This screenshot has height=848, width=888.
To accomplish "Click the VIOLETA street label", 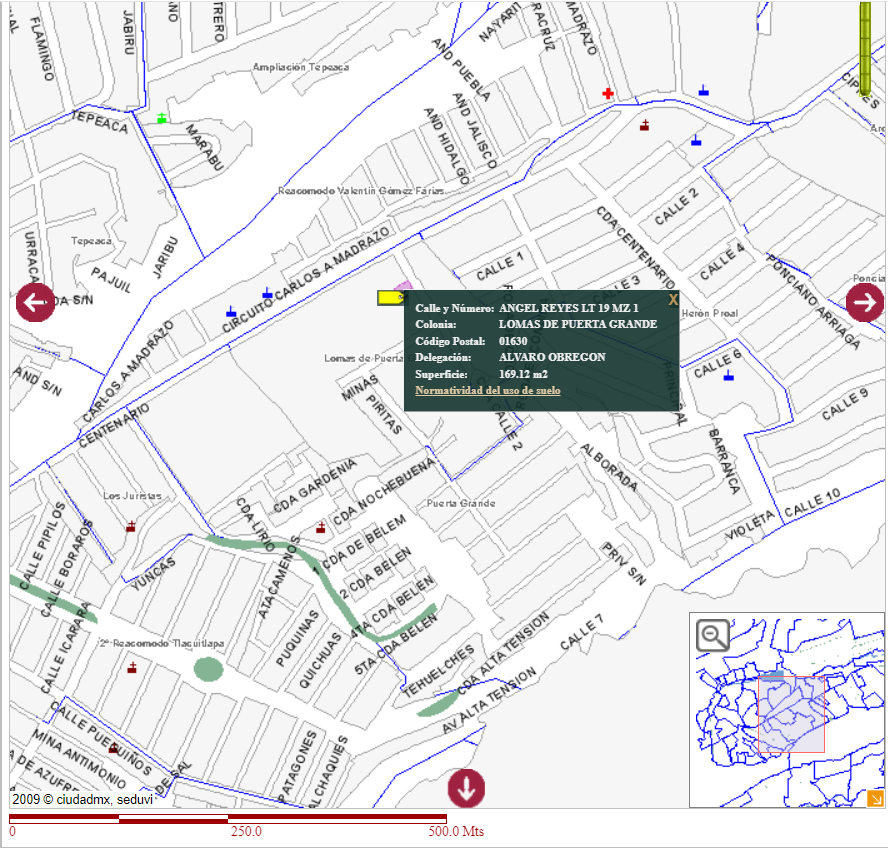I will 750,525.
